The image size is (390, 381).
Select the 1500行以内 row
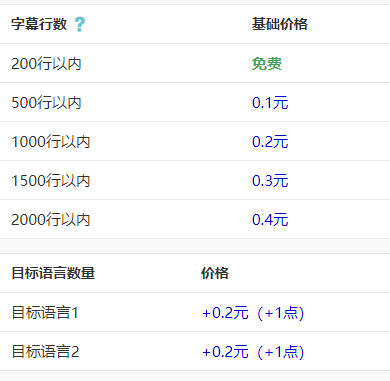[195, 180]
